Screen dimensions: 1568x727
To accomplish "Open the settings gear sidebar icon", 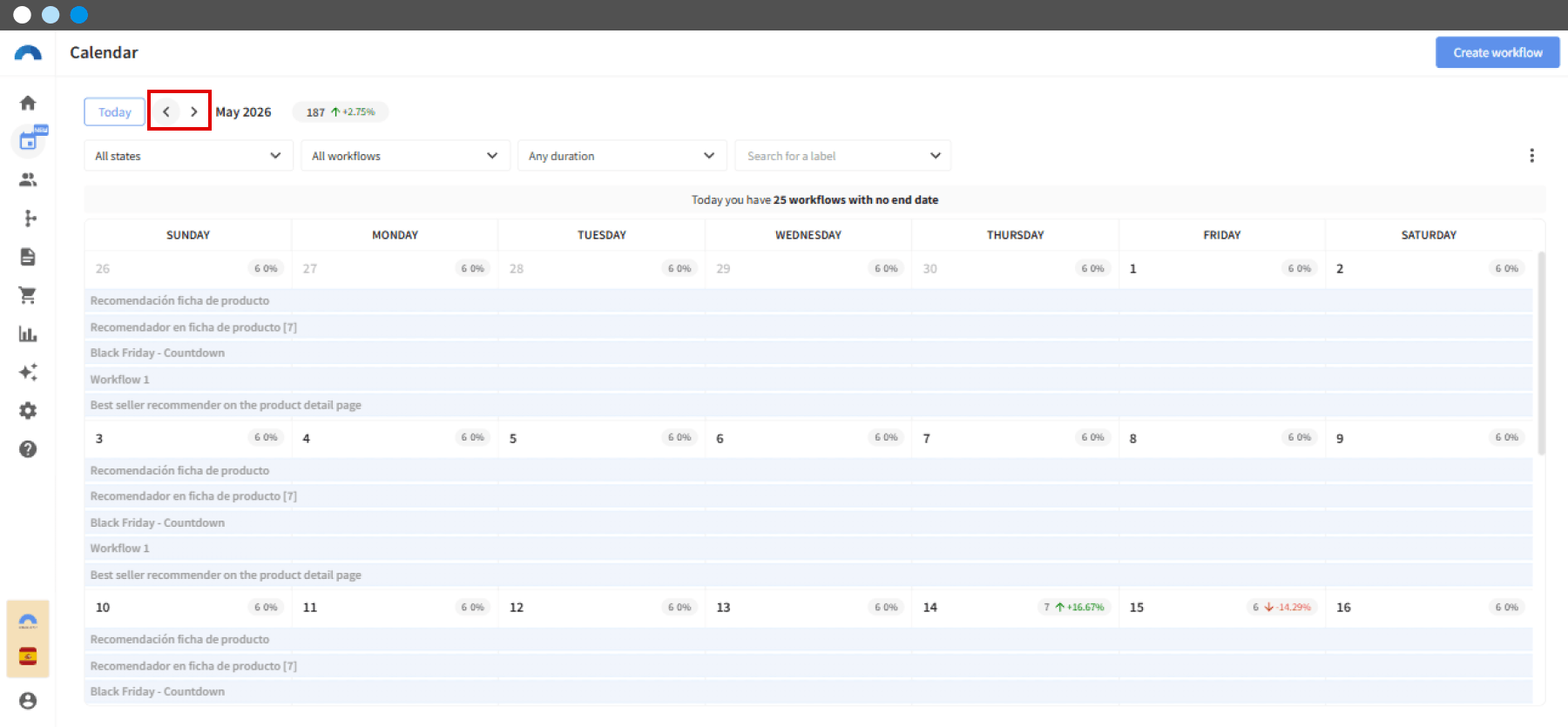I will [28, 411].
